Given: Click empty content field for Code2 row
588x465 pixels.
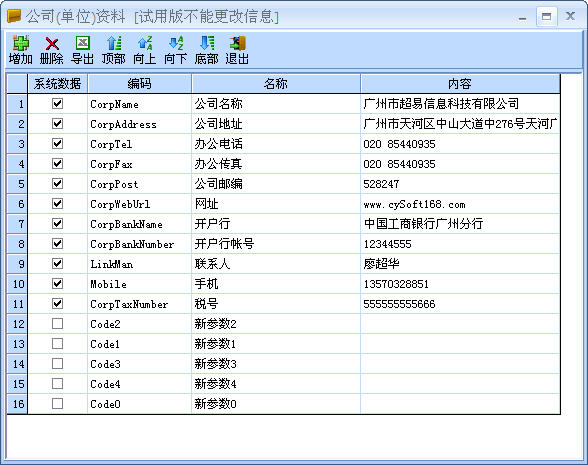Looking at the screenshot, I should pos(460,324).
